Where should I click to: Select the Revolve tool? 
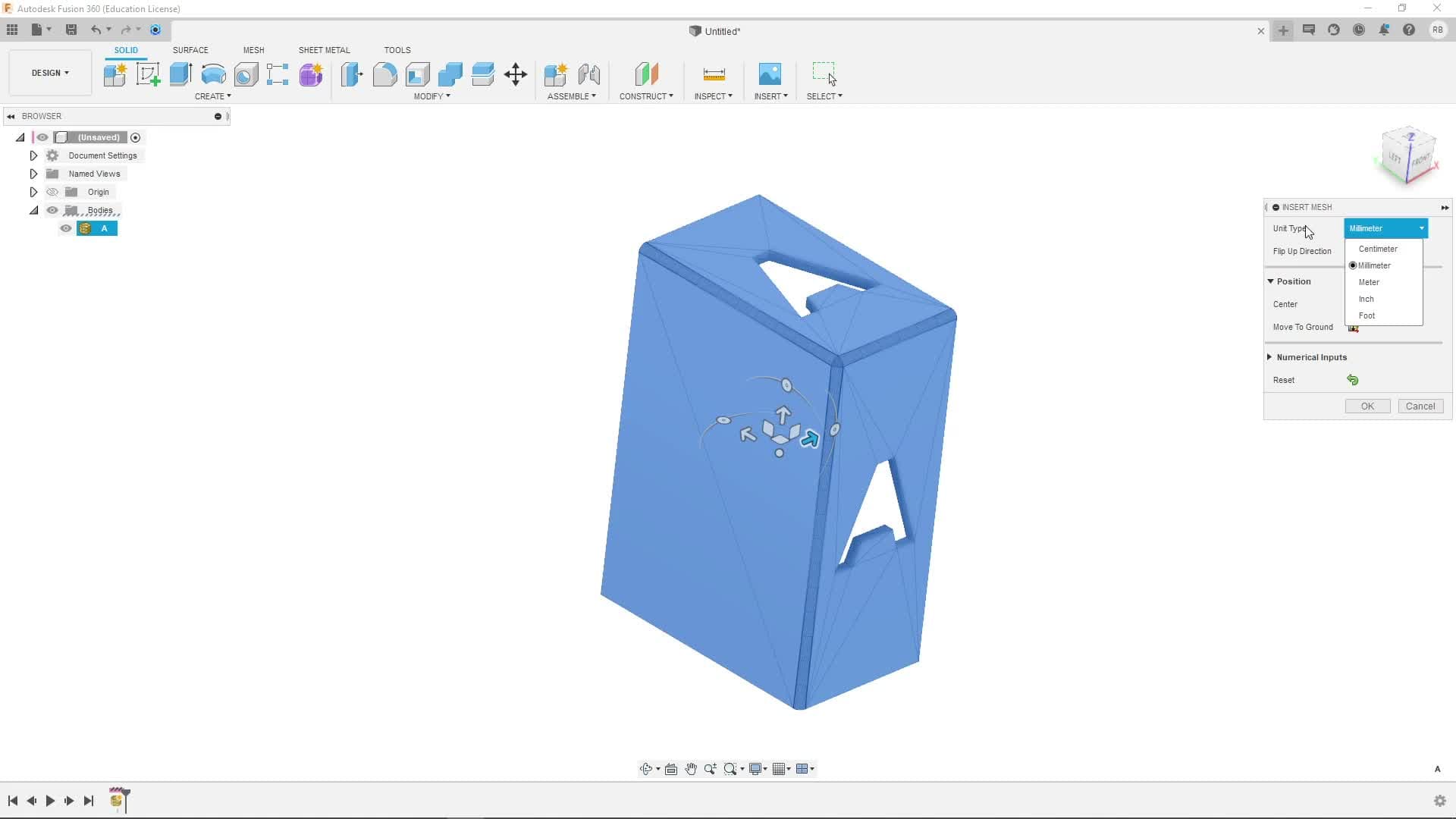point(213,74)
